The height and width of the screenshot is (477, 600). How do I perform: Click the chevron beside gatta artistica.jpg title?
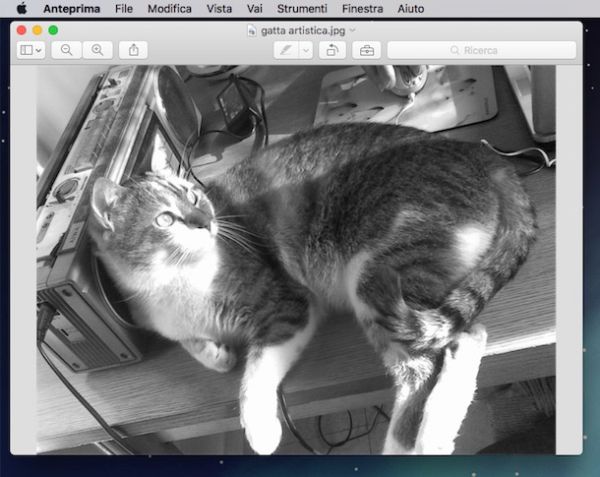click(352, 30)
